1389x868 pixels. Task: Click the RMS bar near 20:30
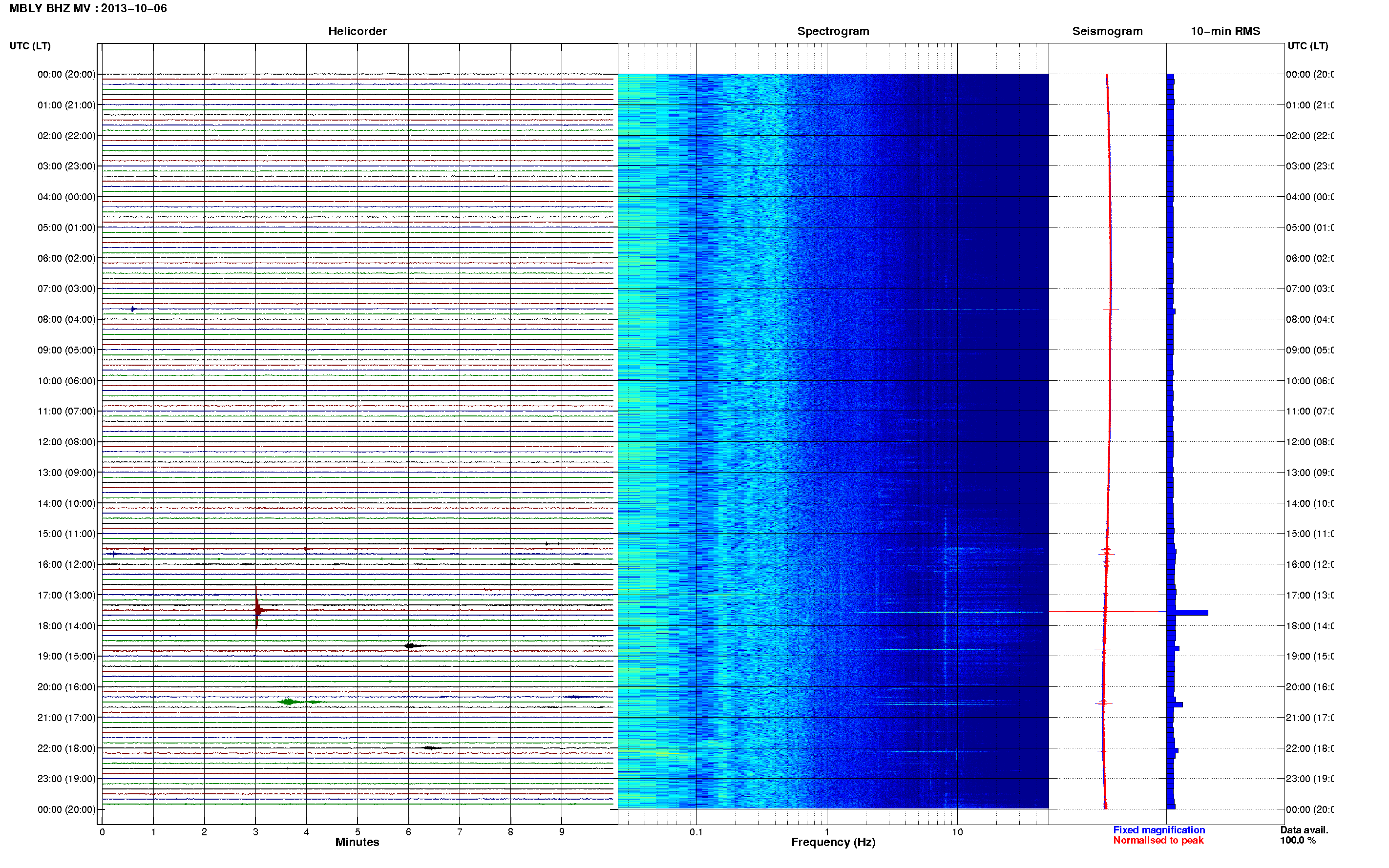[x=1174, y=704]
